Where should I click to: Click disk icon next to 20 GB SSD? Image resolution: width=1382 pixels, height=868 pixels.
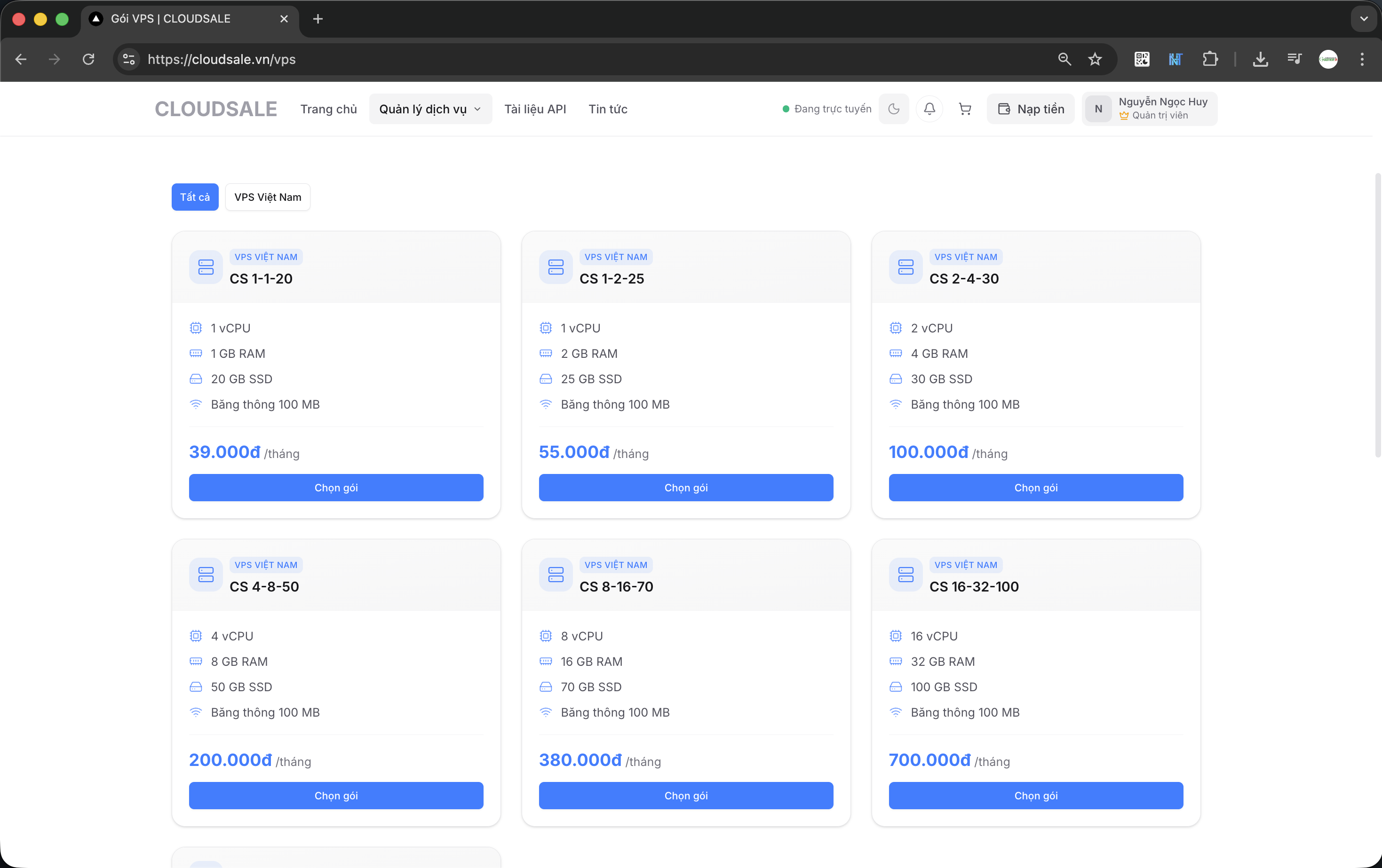[196, 379]
